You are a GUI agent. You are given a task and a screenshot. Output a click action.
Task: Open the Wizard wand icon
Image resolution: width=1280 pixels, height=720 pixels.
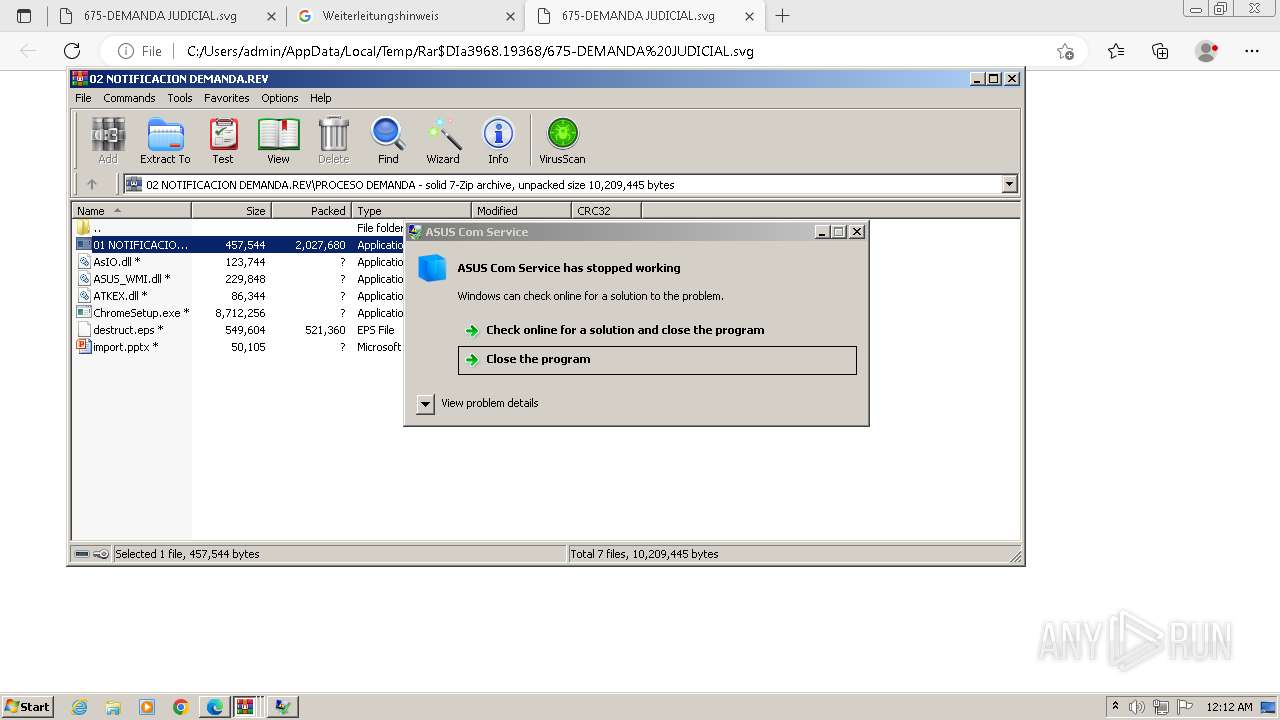[443, 140]
